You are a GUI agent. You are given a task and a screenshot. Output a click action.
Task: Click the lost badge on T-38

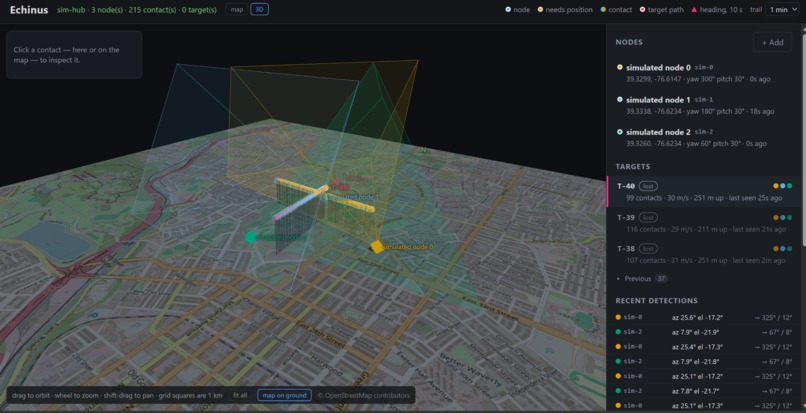pos(649,249)
